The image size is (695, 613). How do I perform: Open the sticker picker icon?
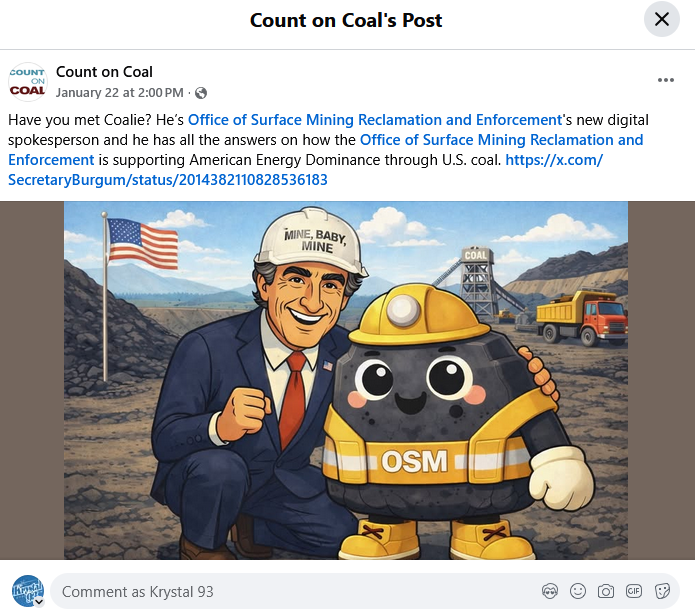(662, 591)
